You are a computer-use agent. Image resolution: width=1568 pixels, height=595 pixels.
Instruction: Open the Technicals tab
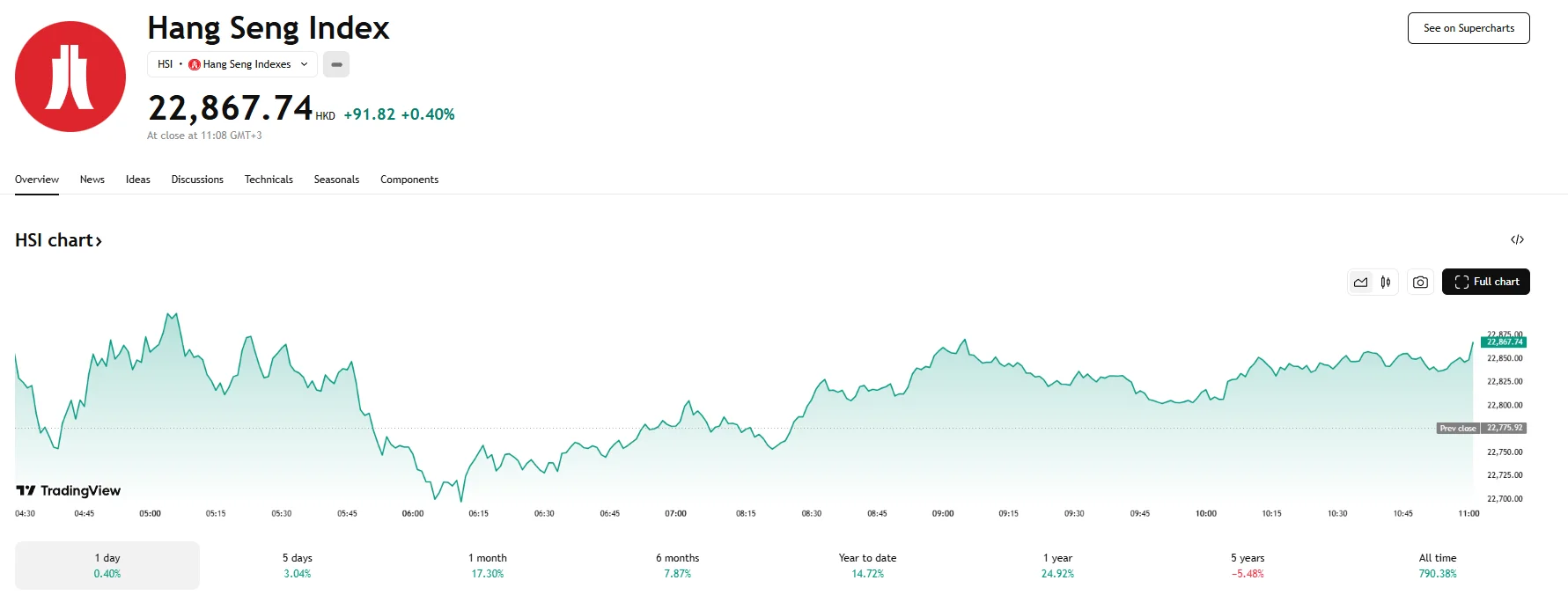pos(269,180)
